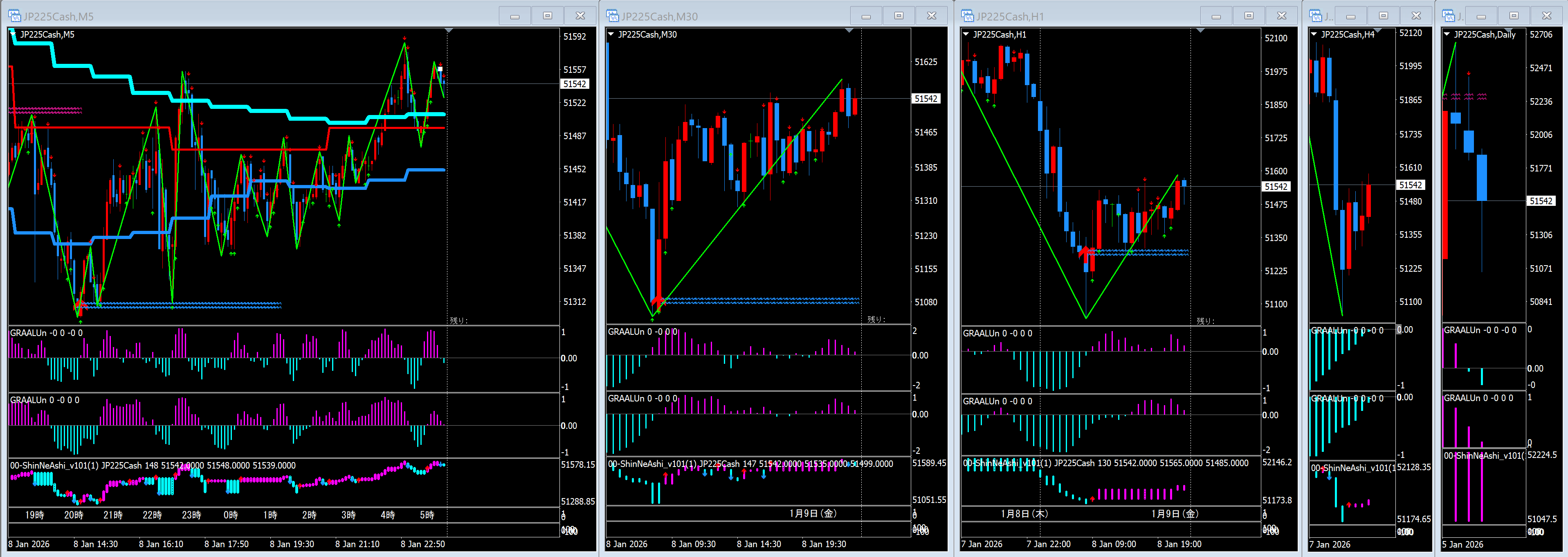The height and width of the screenshot is (557, 1568).
Task: Close the JP225Cash,Daily chart window
Action: (x=1547, y=16)
